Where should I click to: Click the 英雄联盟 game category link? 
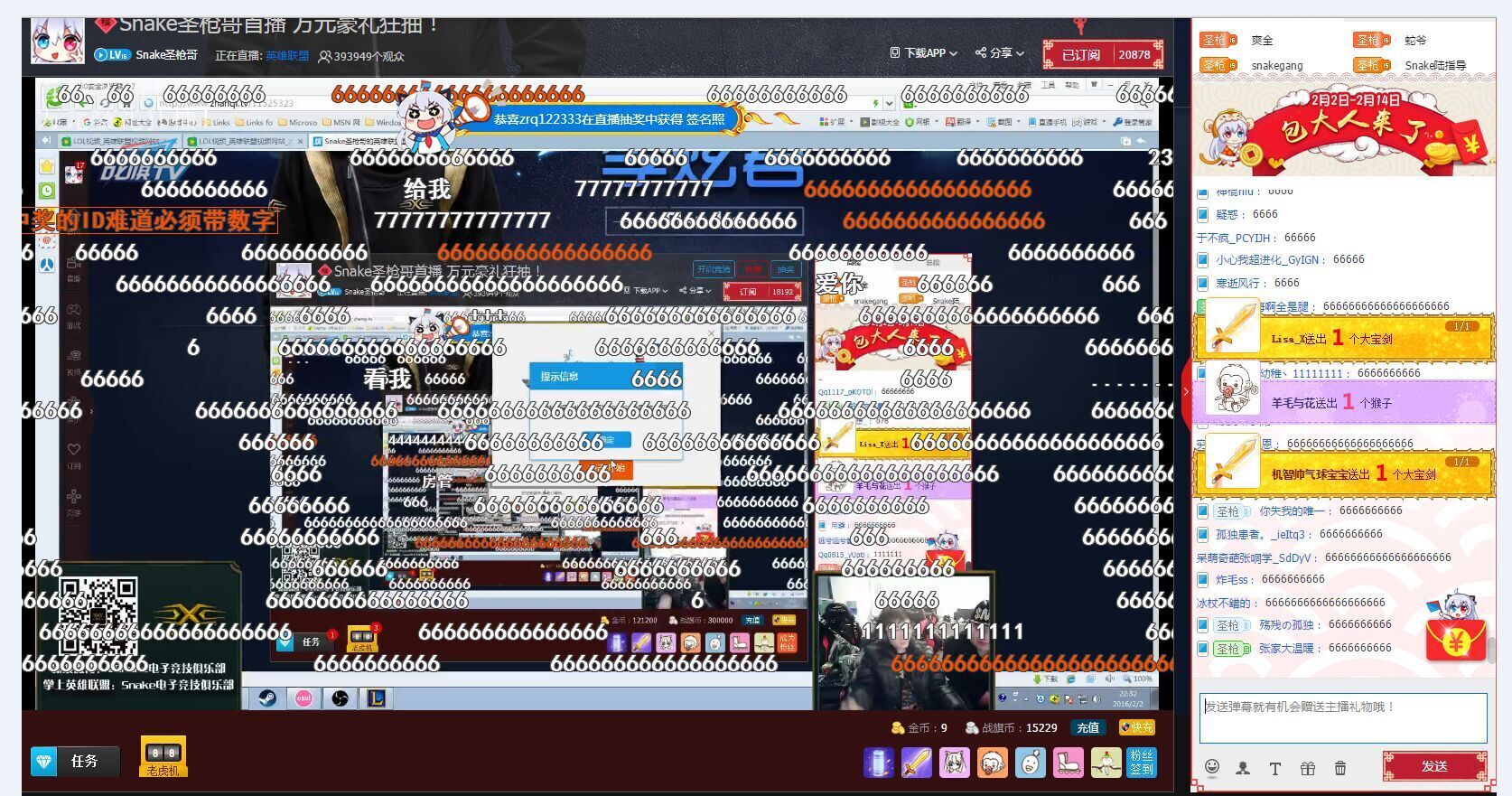(x=287, y=56)
